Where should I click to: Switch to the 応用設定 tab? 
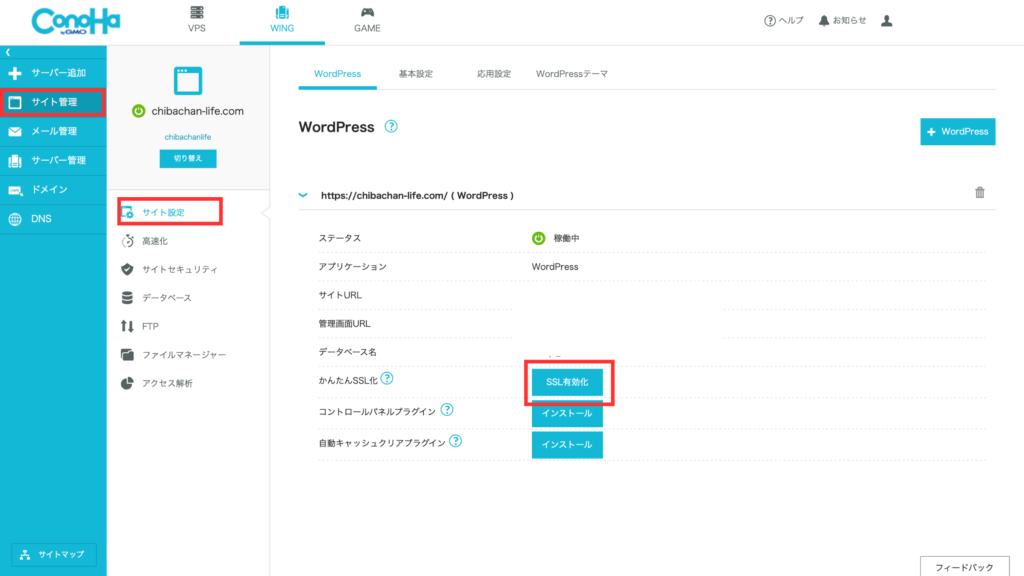pyautogui.click(x=494, y=74)
